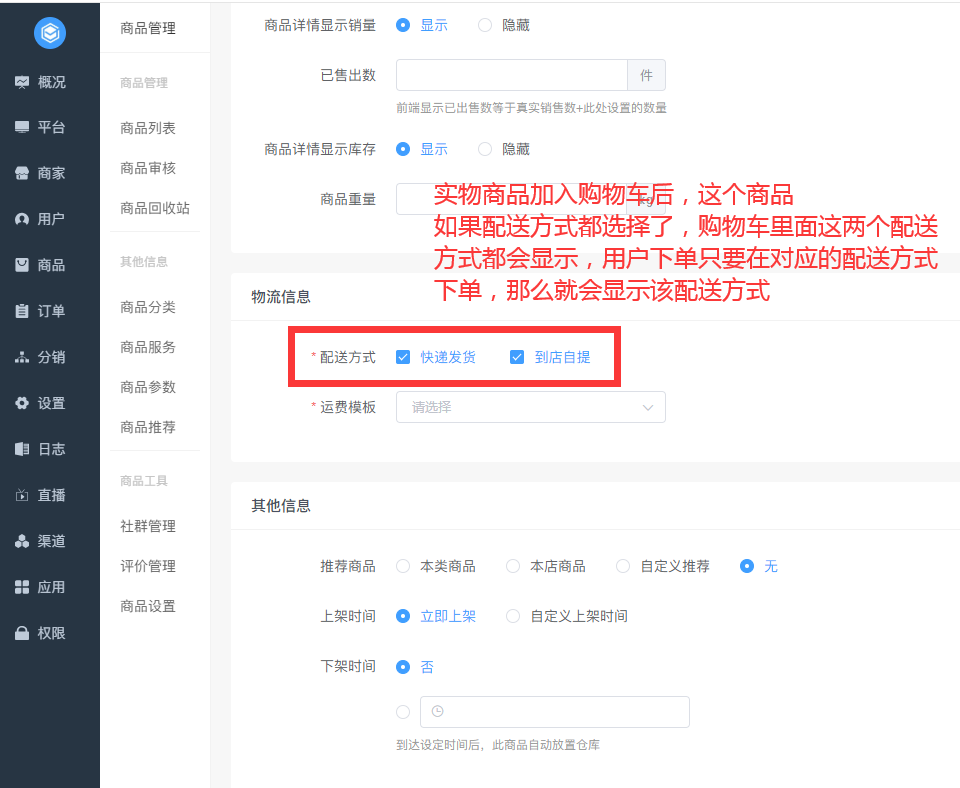Viewport: 960px width, 788px height.
Task: Open 社群管理 in the submenu
Action: pos(148,526)
